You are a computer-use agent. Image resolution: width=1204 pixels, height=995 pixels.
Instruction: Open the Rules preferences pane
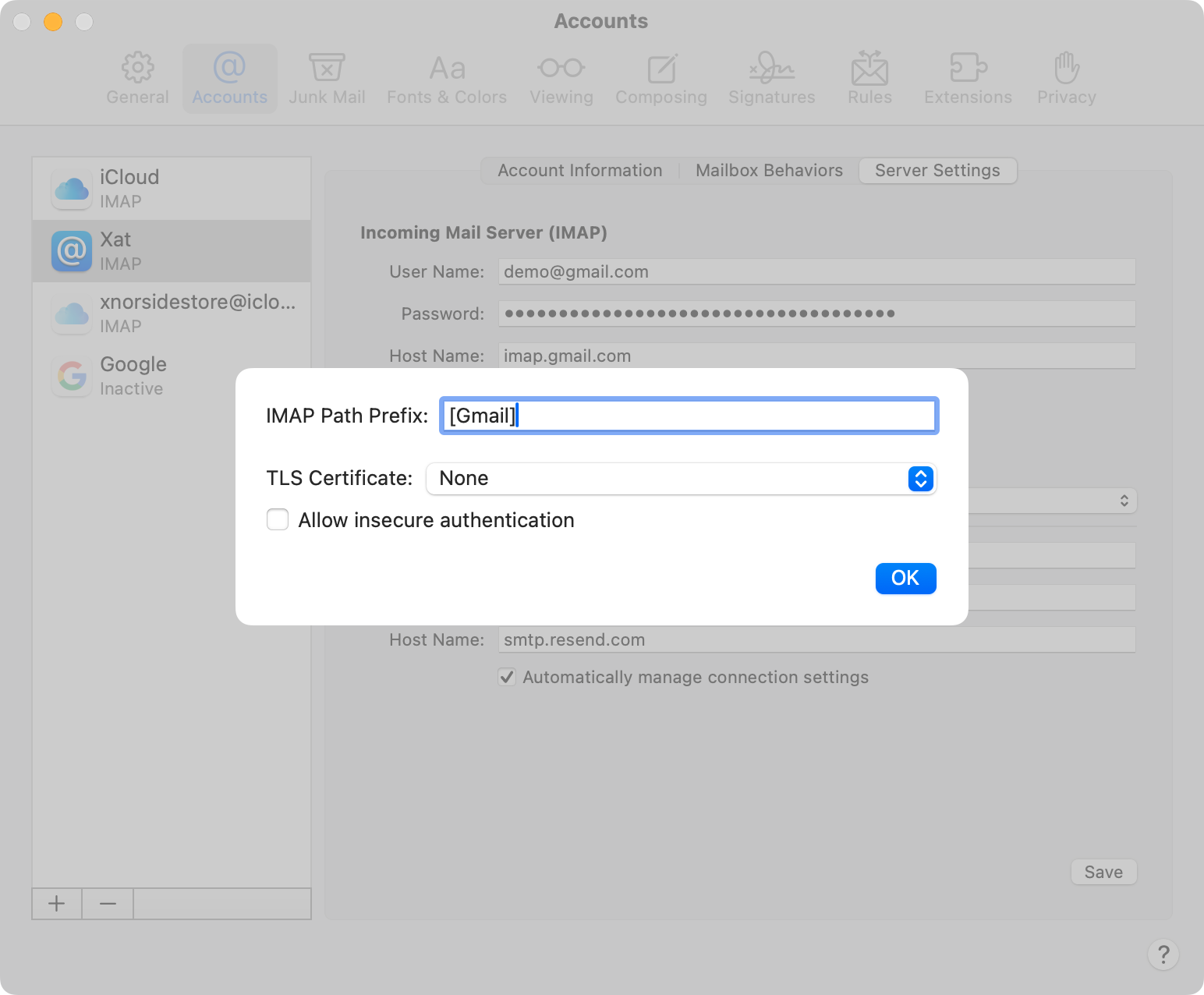869,79
